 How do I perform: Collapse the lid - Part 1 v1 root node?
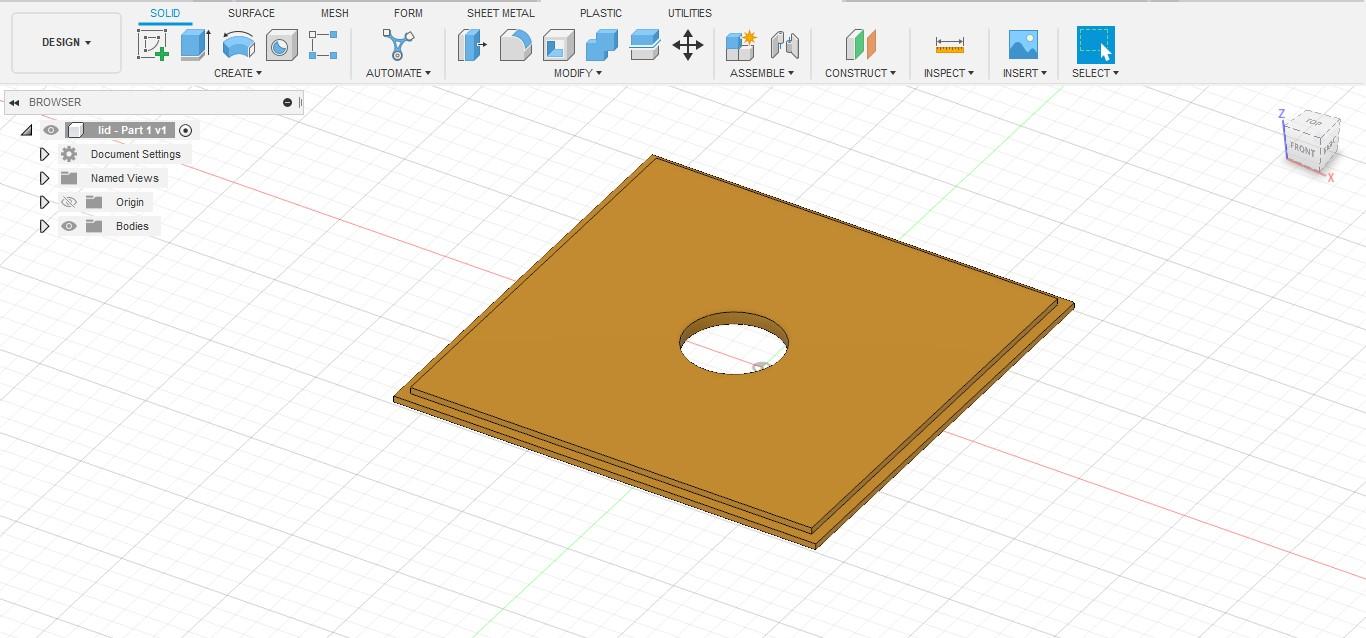tap(27, 130)
